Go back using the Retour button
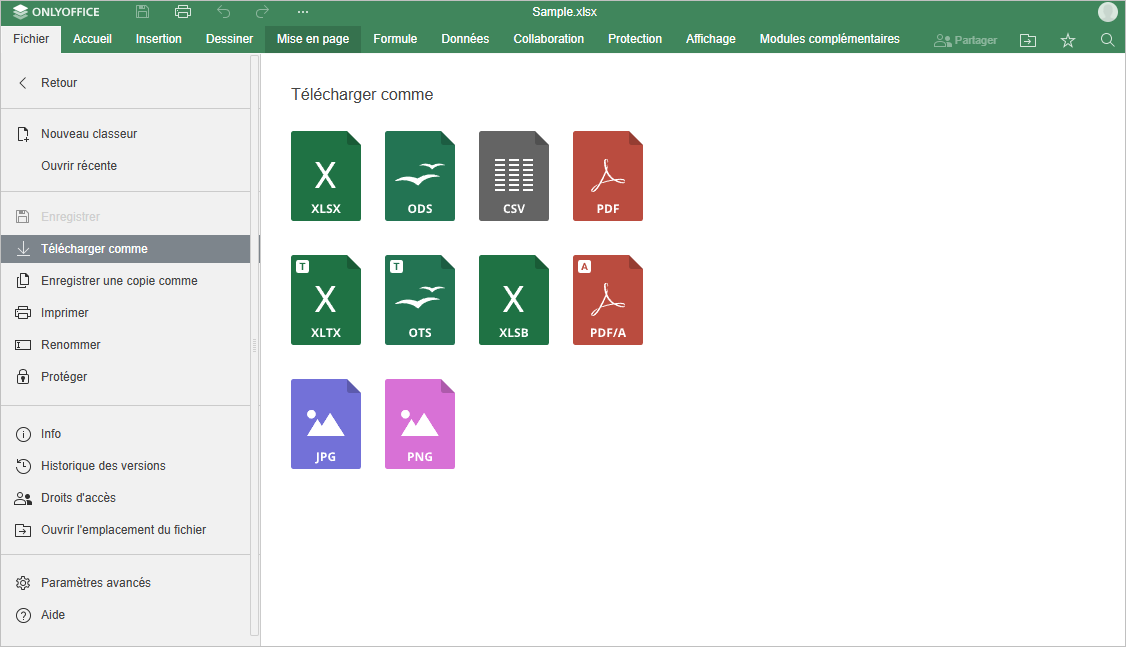This screenshot has height=647, width=1126. 58,83
